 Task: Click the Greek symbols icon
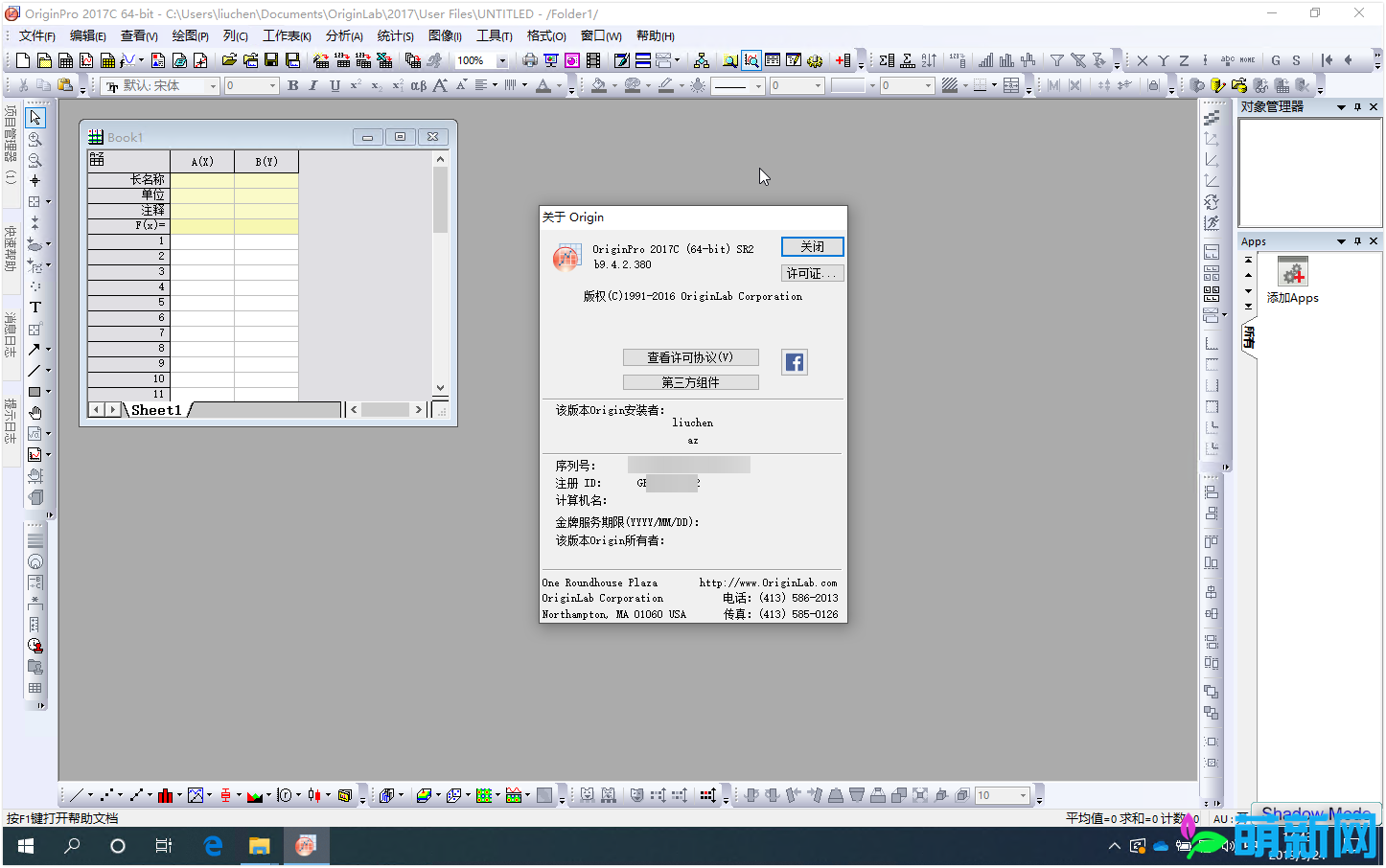[419, 85]
